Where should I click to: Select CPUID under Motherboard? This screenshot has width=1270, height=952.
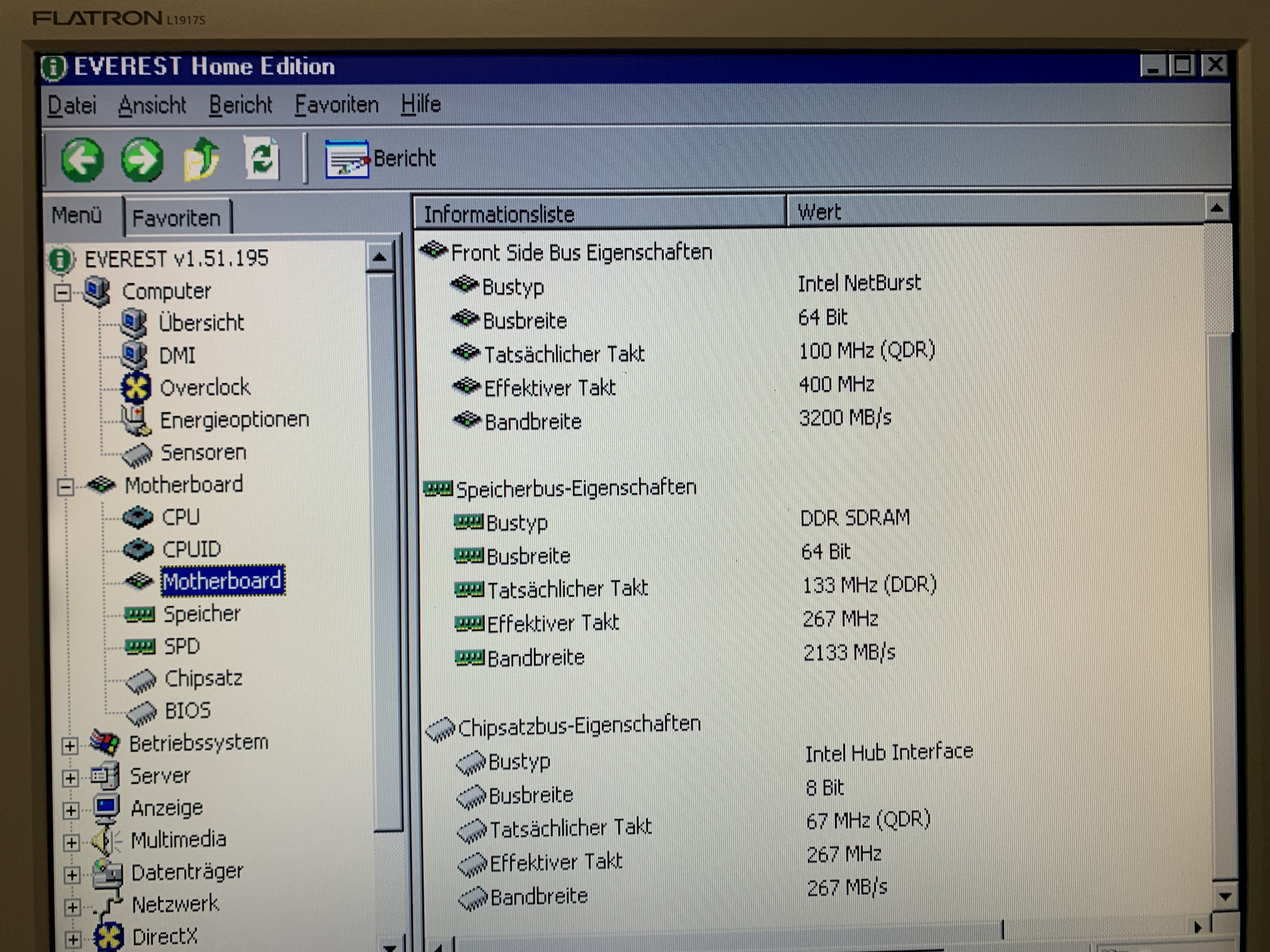pos(191,549)
